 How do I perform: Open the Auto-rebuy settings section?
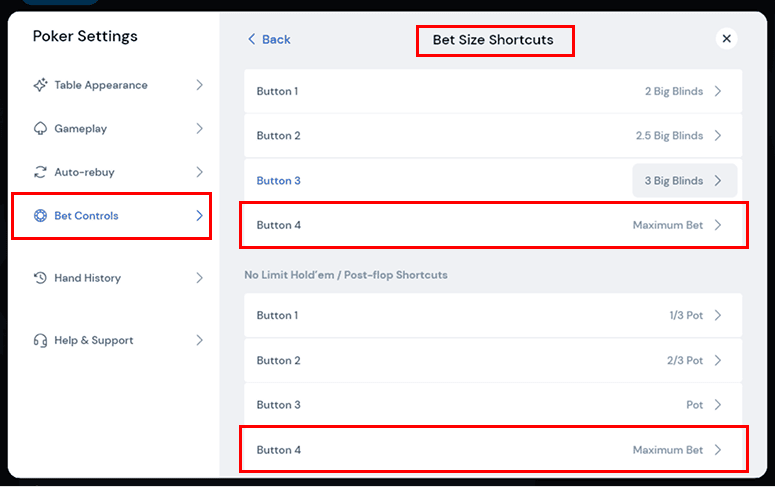pyautogui.click(x=119, y=172)
